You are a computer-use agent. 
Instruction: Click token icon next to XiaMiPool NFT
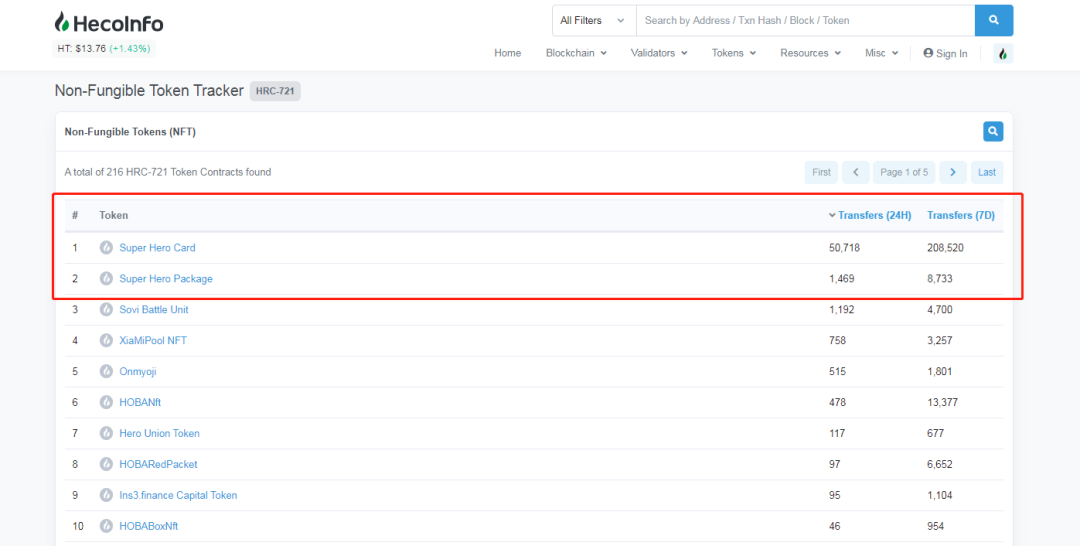(106, 340)
